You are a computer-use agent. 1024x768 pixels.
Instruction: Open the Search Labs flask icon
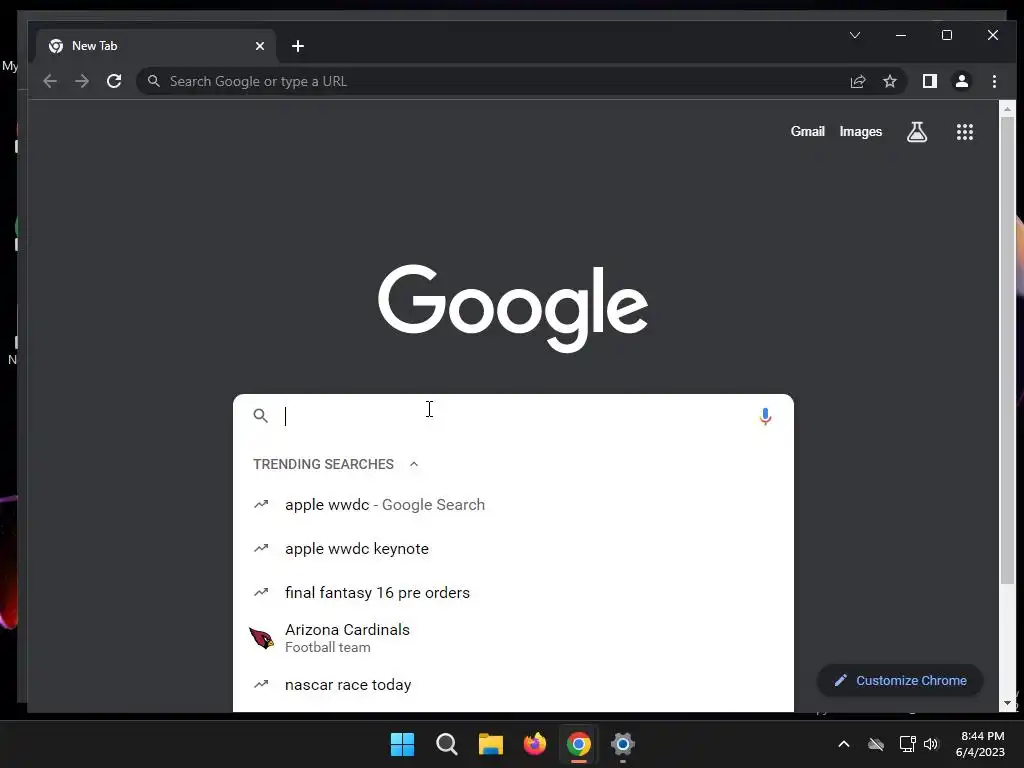(917, 132)
